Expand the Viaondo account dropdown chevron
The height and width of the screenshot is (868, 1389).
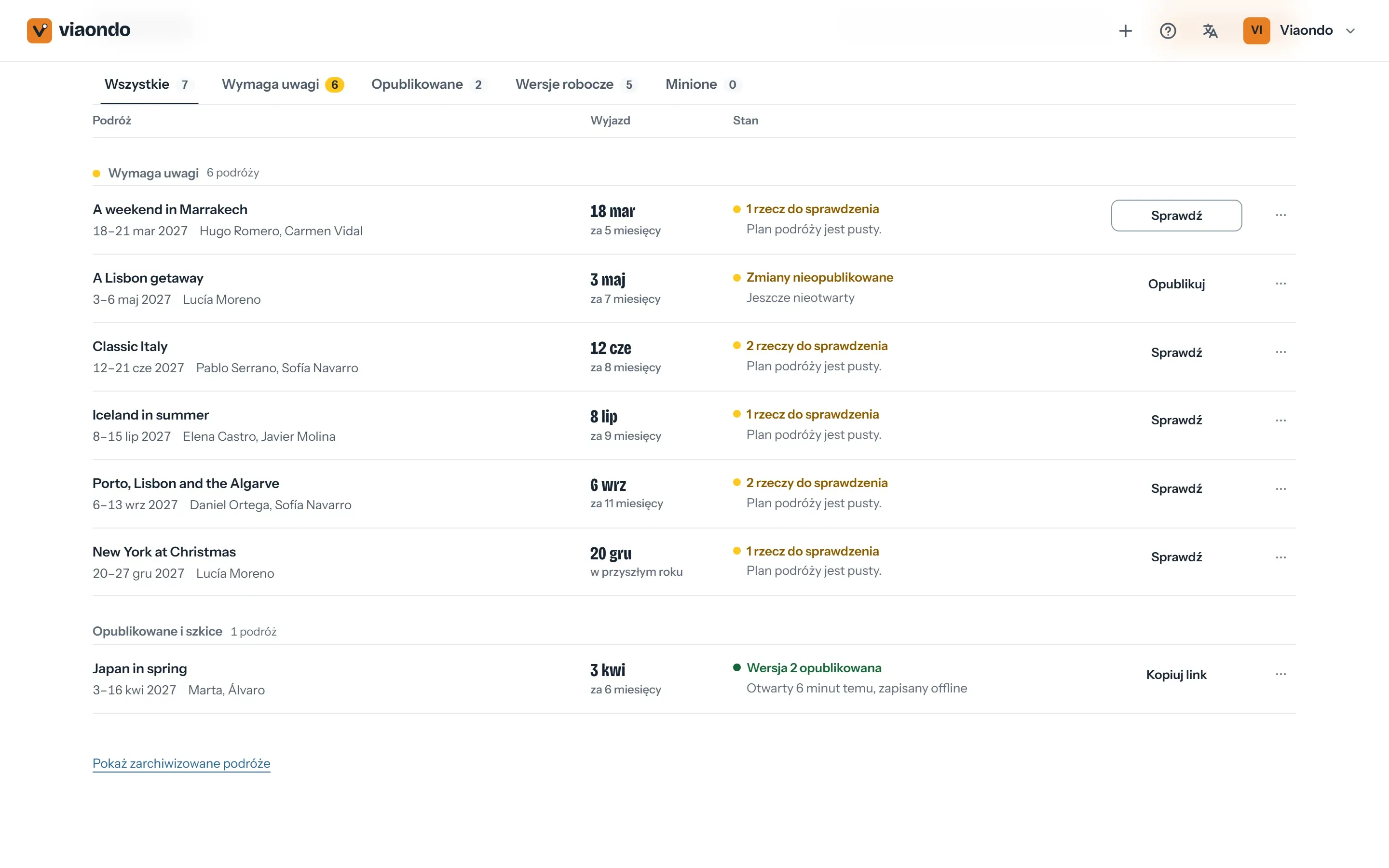pos(1350,31)
